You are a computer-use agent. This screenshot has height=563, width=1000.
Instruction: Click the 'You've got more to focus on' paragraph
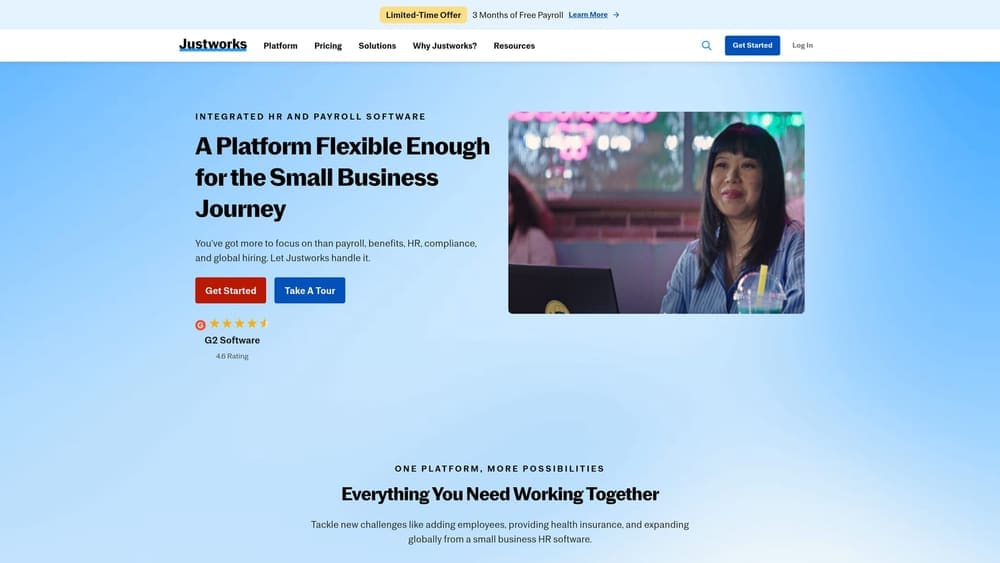[336, 251]
